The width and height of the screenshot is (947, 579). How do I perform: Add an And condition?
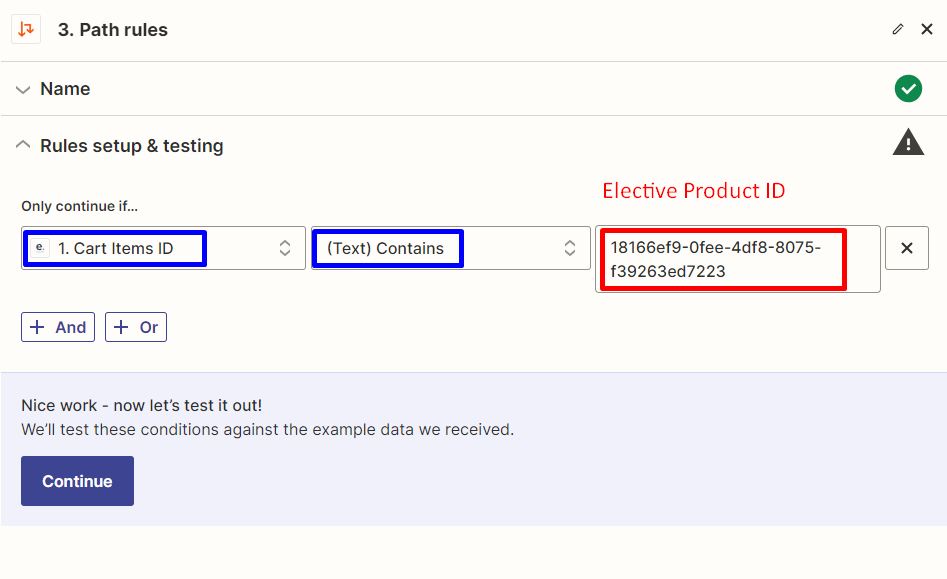[x=58, y=327]
